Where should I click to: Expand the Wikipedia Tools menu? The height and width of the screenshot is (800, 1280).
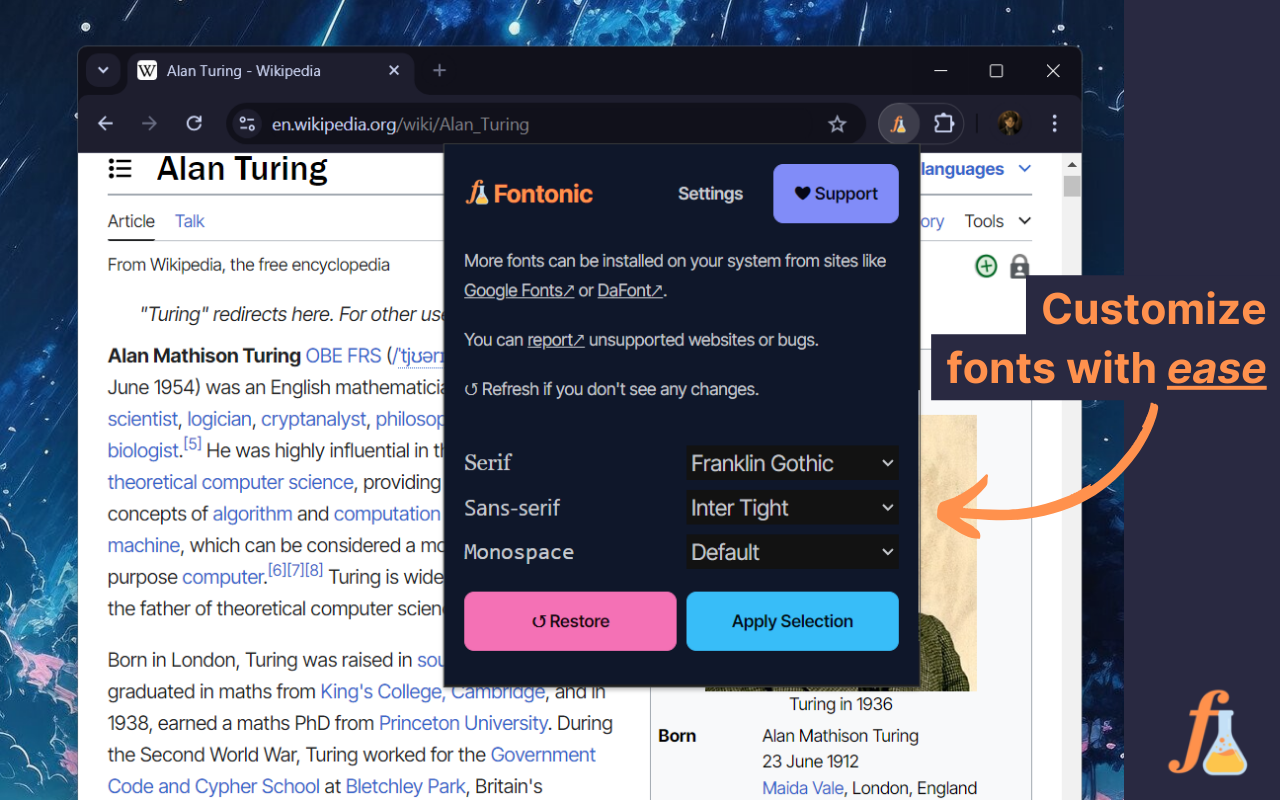tap(997, 221)
